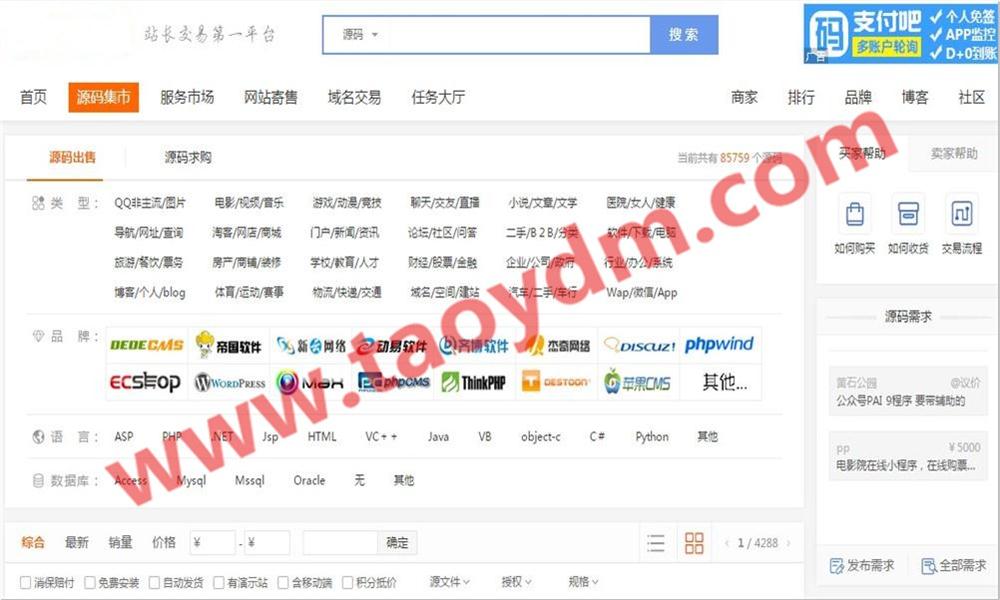The image size is (1000, 600).
Task: Select the 电影/视频/音乐 category
Action: tap(249, 203)
